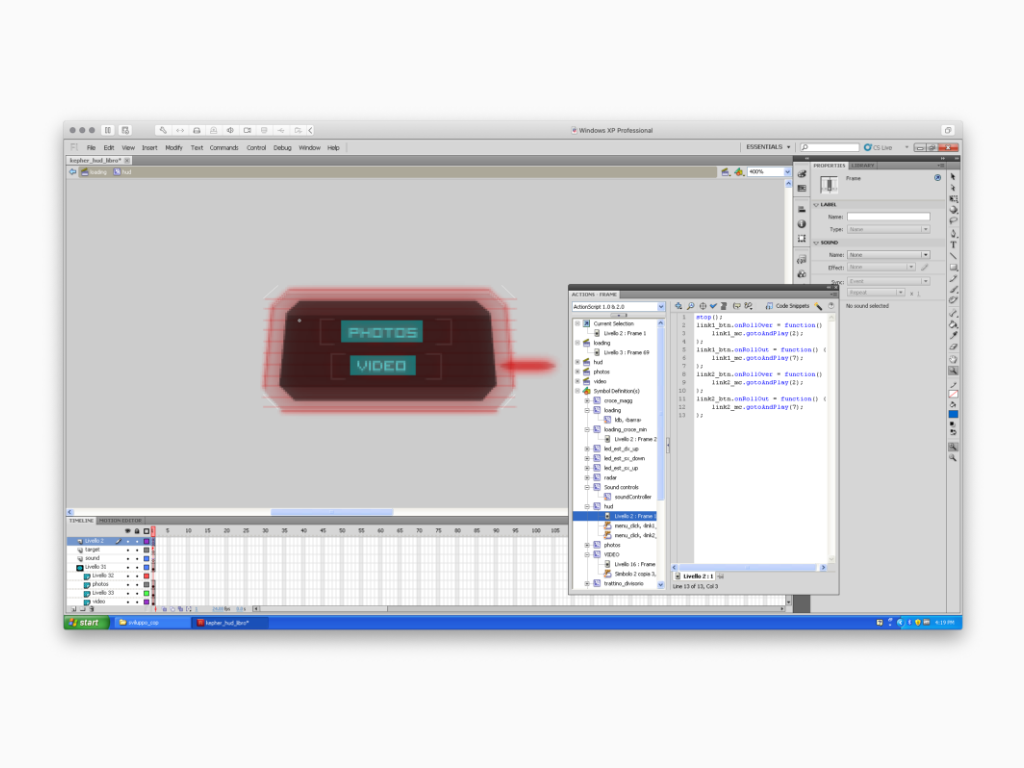This screenshot has height=768, width=1024.
Task: Open the Commands menu
Action: tap(224, 148)
